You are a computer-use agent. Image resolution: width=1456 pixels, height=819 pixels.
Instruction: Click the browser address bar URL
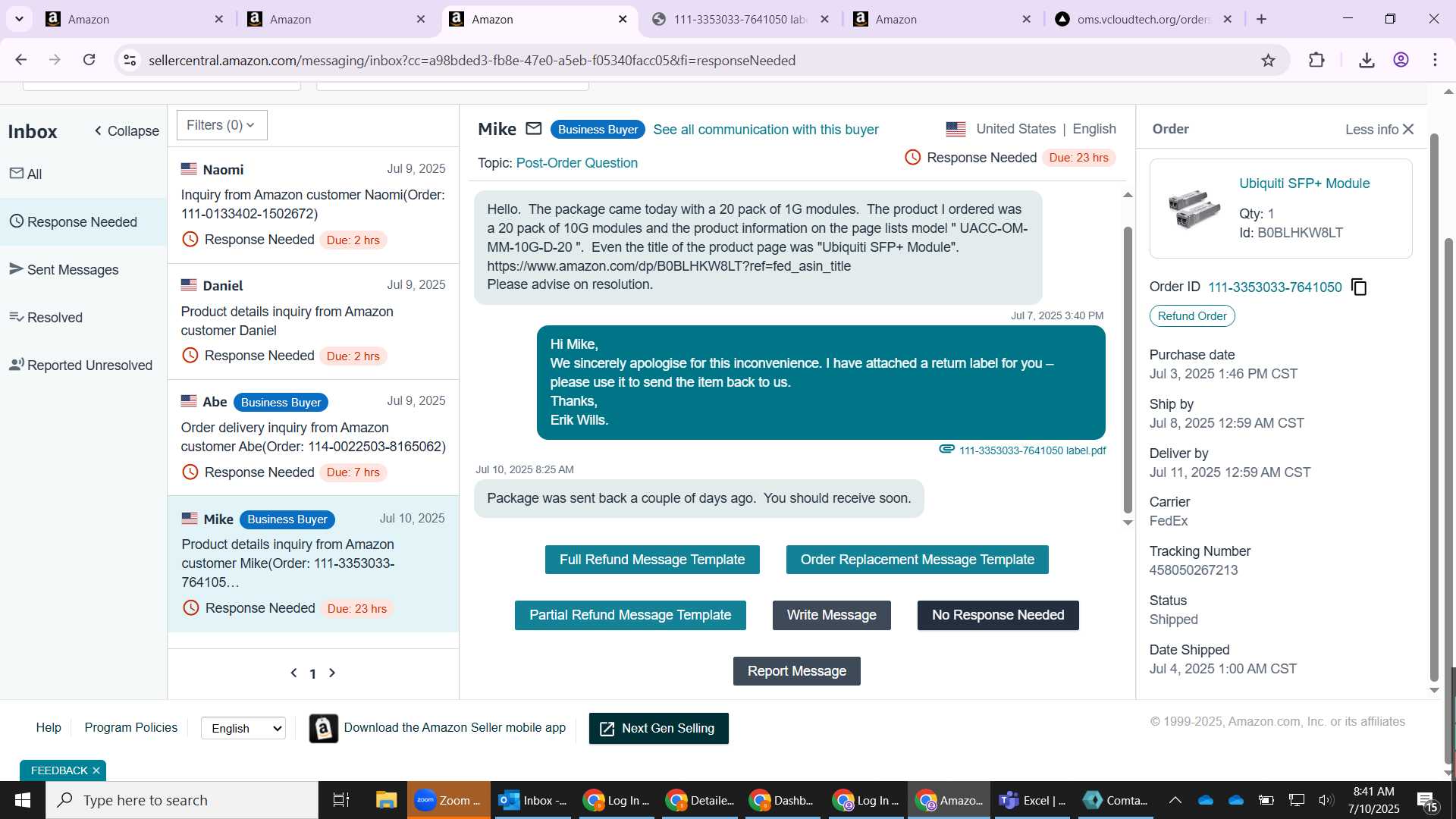click(x=472, y=61)
